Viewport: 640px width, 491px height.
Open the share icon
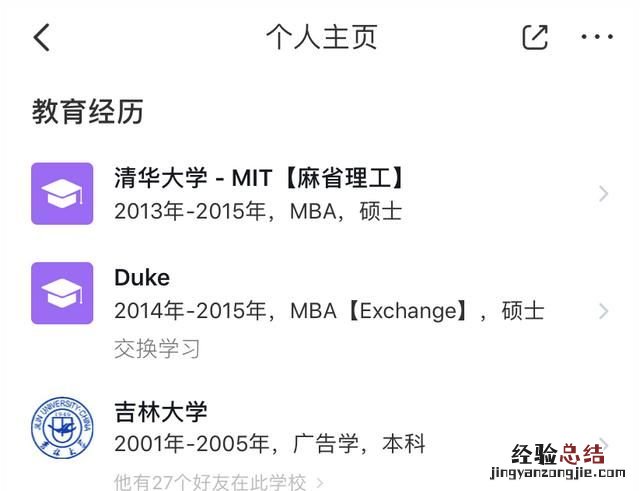(x=535, y=38)
